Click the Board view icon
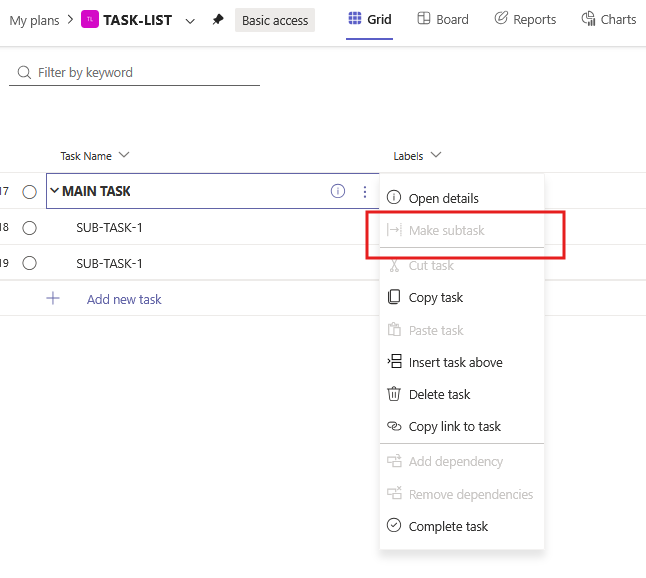The width and height of the screenshot is (646, 578). [424, 19]
